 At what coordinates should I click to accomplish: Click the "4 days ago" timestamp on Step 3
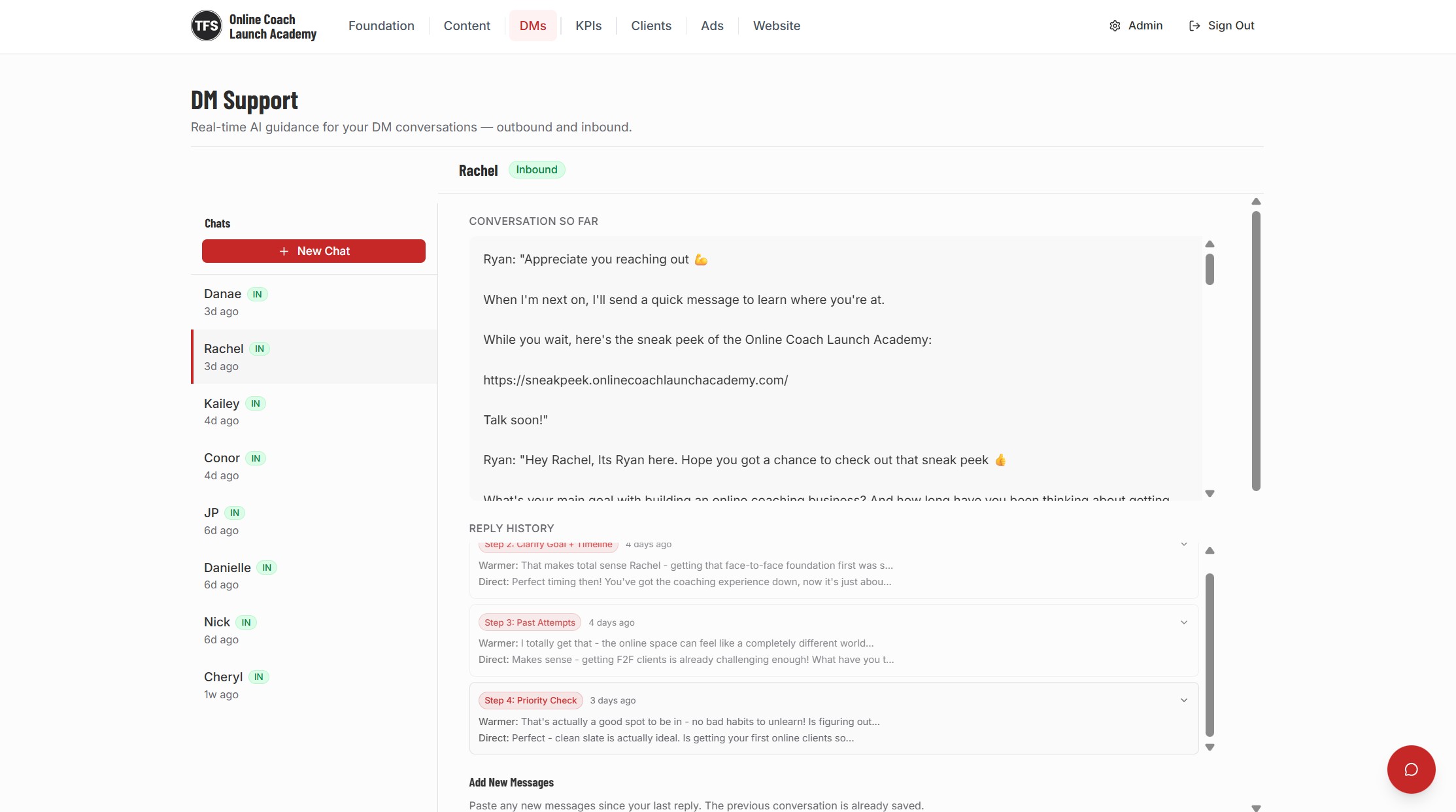pyautogui.click(x=611, y=622)
